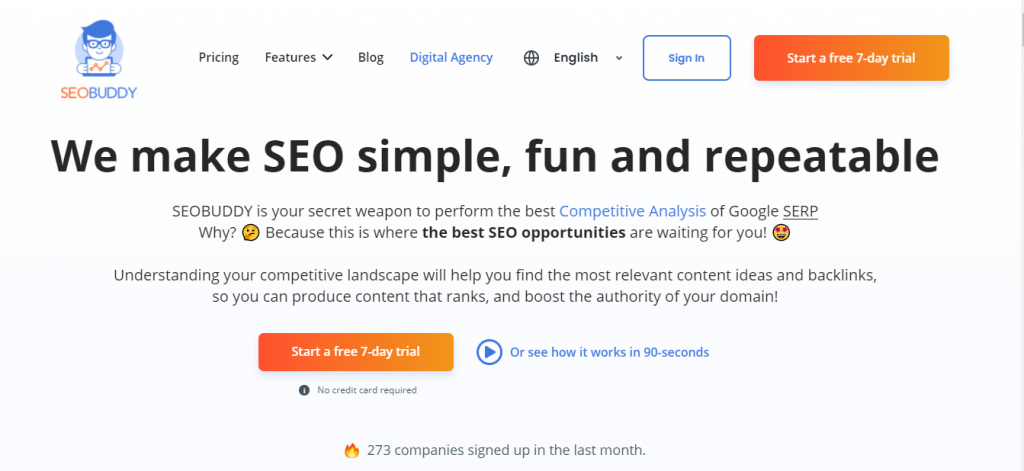Click the star-eyes emoji at sentence end
Viewport: 1024px width, 471px height.
click(x=781, y=233)
